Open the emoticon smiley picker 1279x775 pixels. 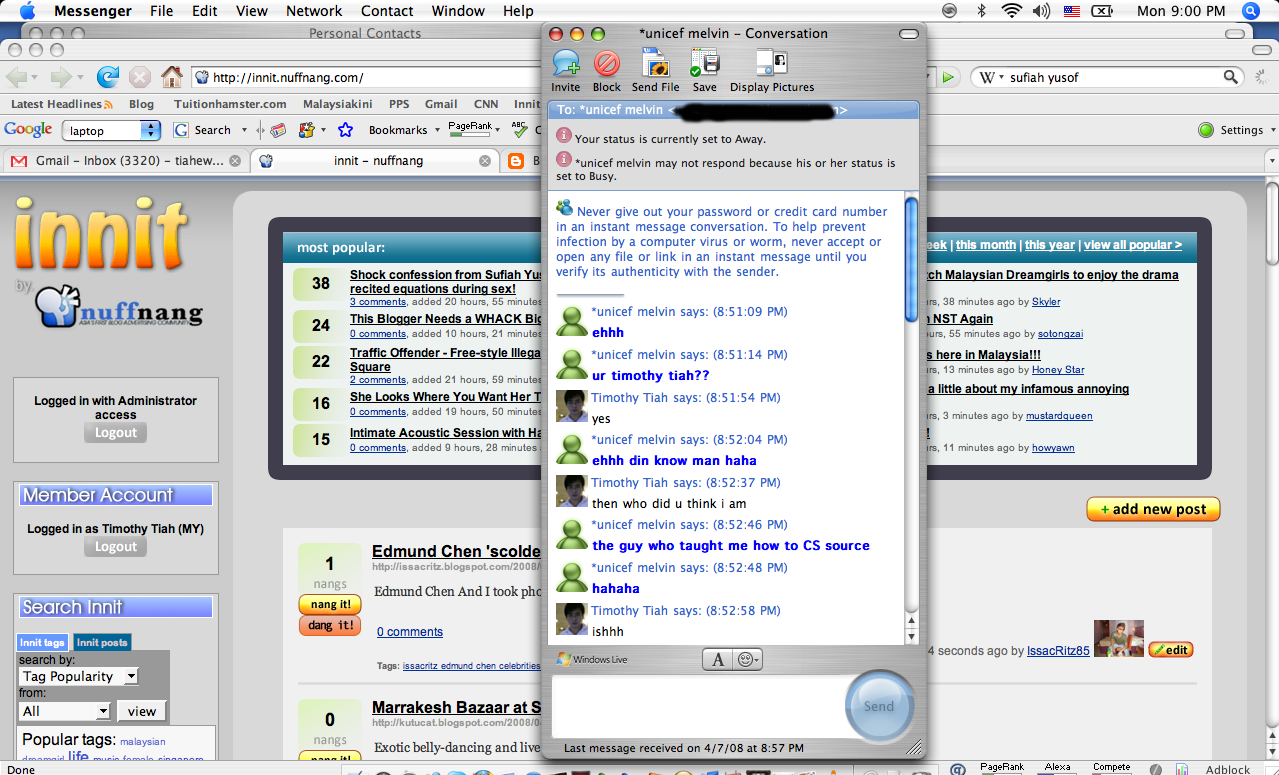tap(748, 659)
